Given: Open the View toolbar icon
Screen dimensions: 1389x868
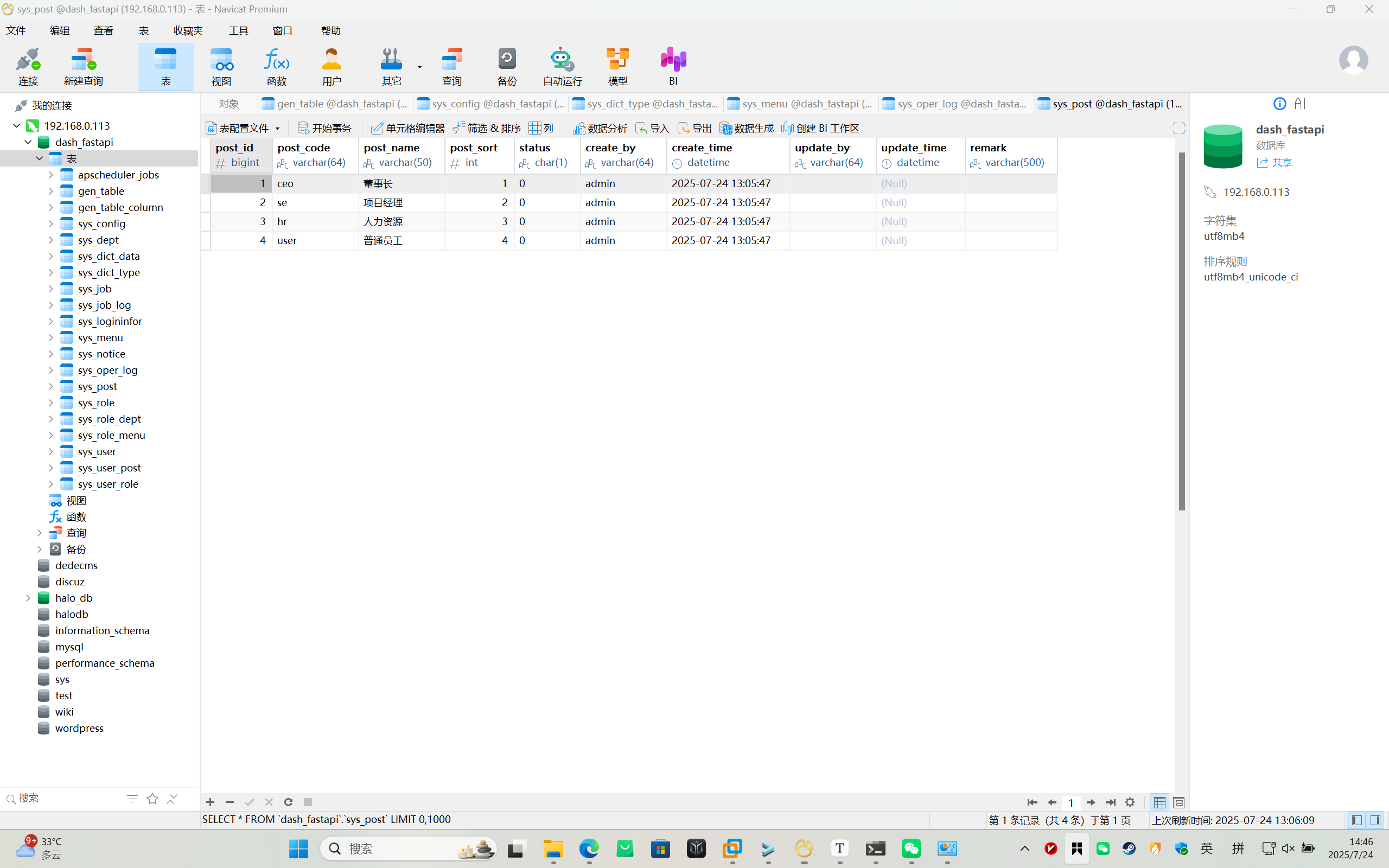Looking at the screenshot, I should tap(221, 67).
